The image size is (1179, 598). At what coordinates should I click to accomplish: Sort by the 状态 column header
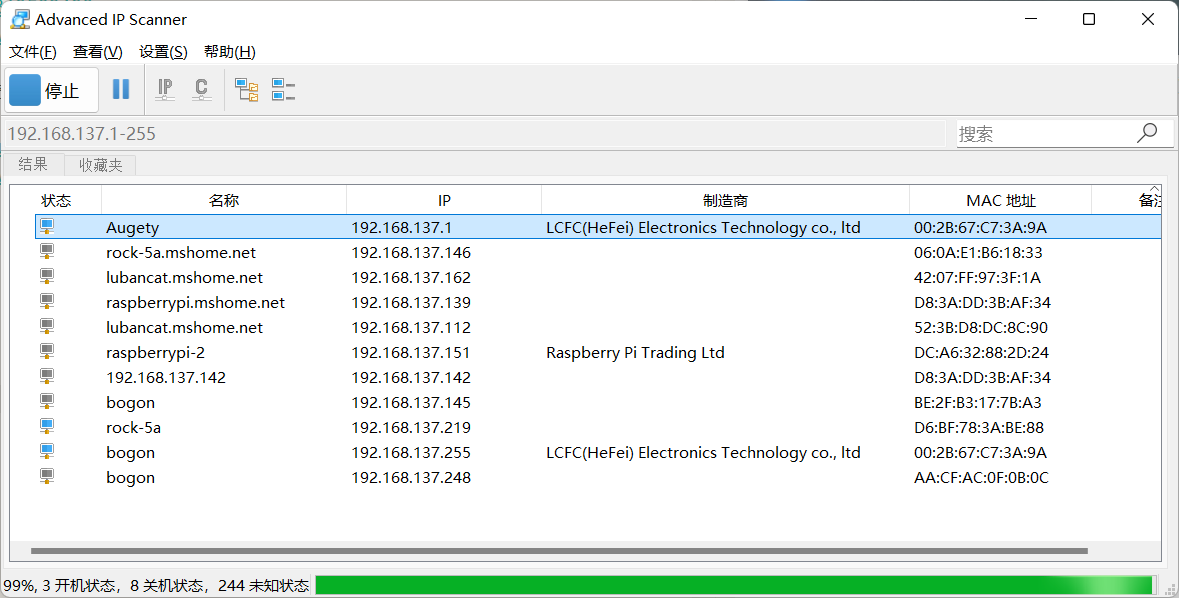click(56, 200)
